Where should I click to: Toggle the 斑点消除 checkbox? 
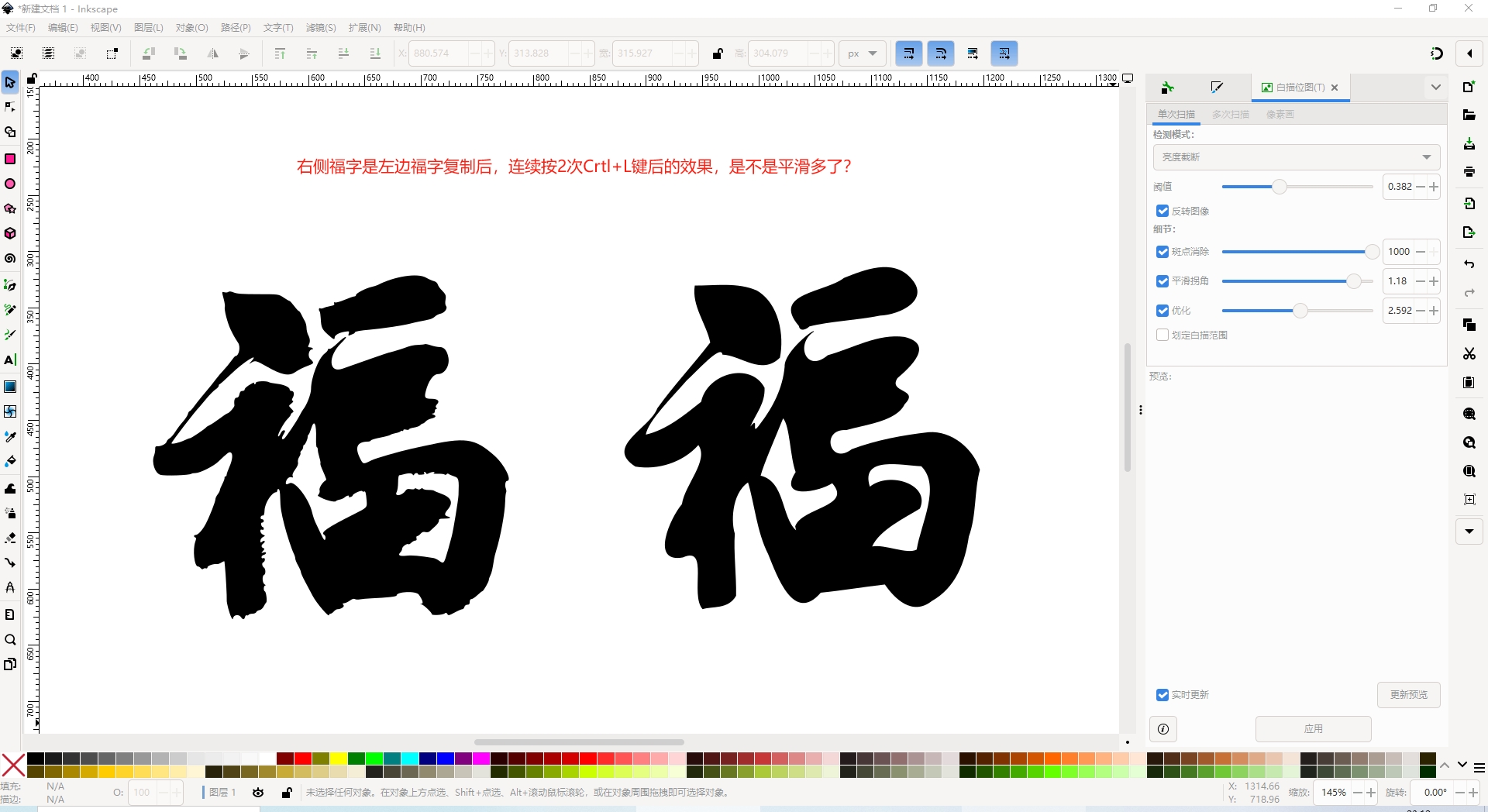1162,252
